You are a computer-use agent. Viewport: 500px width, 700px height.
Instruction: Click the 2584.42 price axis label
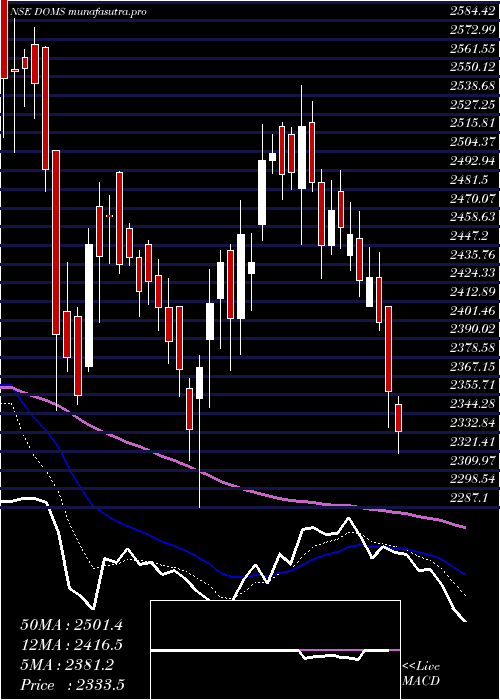click(x=472, y=11)
